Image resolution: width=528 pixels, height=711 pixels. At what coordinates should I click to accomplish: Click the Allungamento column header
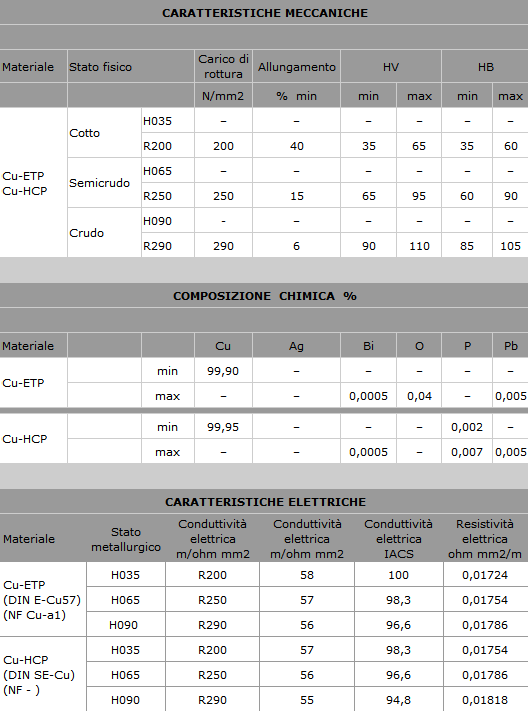click(x=297, y=67)
